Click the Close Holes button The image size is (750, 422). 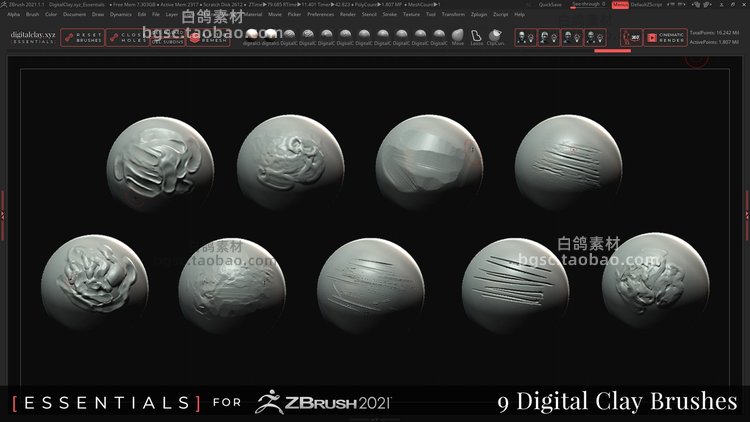128,38
